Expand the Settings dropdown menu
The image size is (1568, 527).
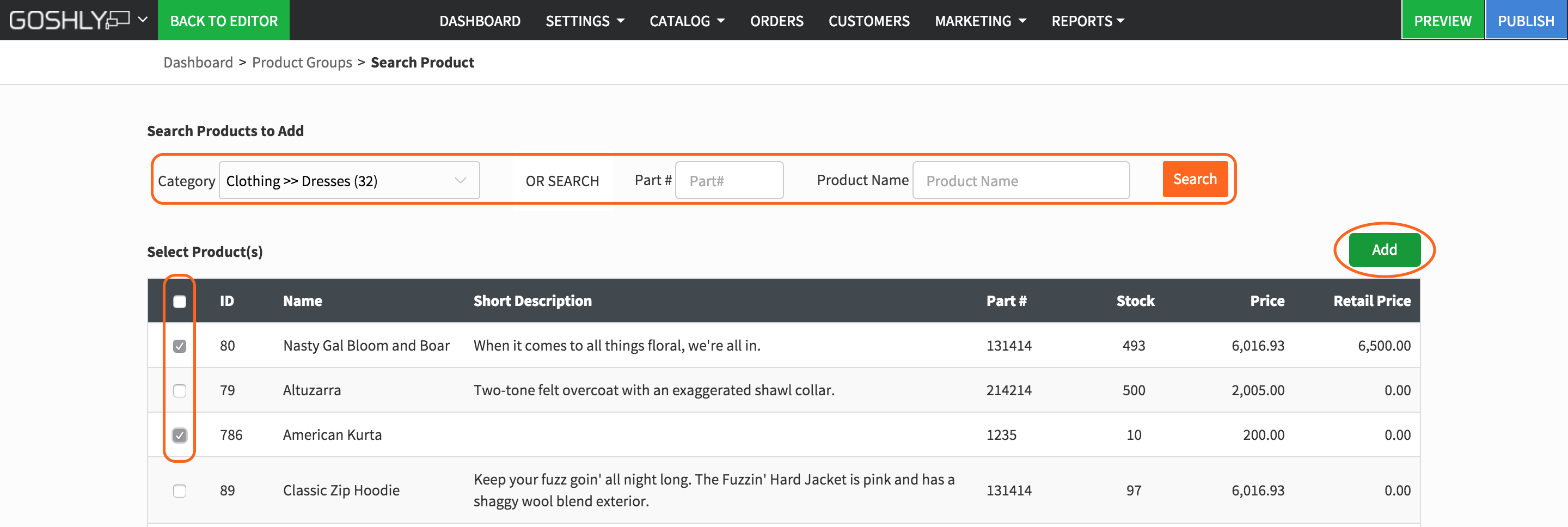584,21
